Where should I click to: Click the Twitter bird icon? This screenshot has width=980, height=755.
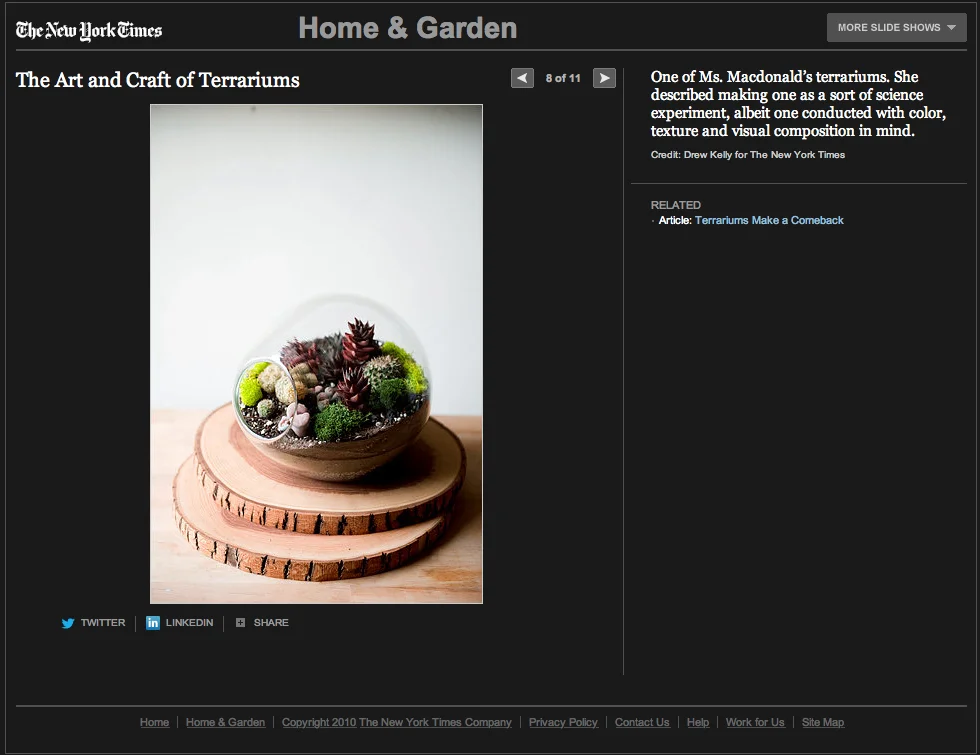pos(68,623)
